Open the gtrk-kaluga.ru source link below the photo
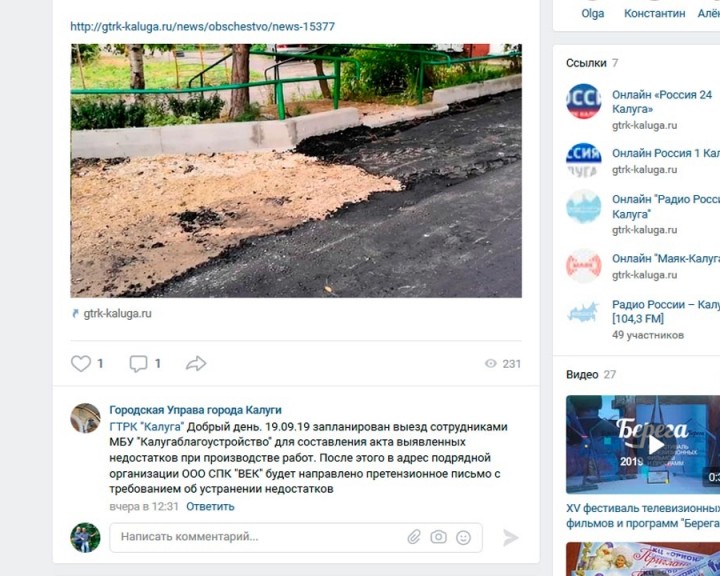The image size is (720, 576). [118, 314]
